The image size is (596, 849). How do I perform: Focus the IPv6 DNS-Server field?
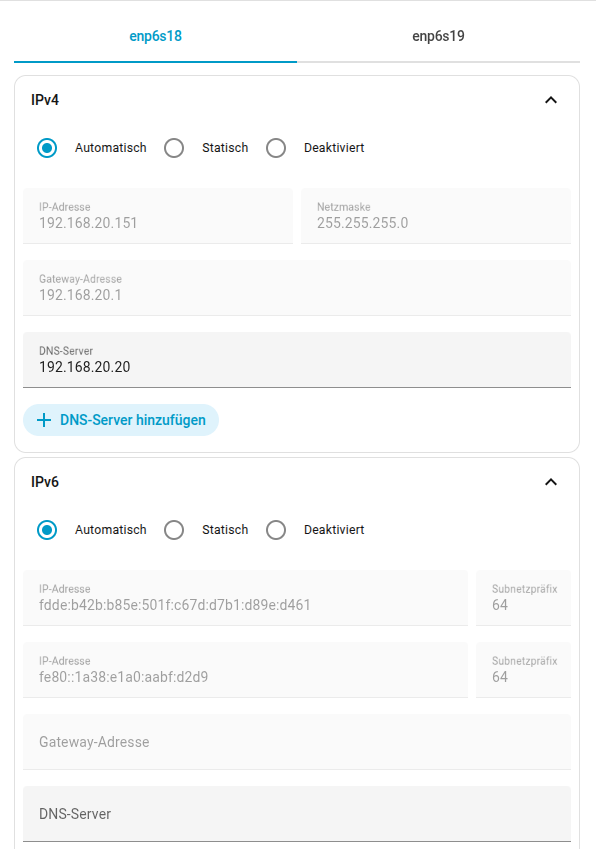point(297,814)
